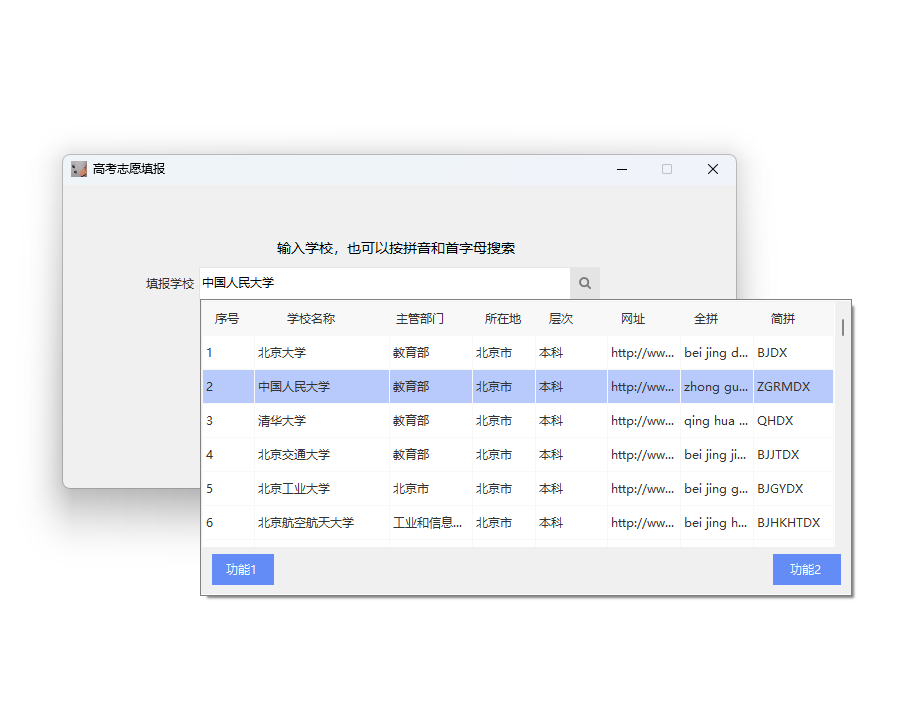This screenshot has width=914, height=715.
Task: Click the 简拼 column header
Action: tap(782, 319)
